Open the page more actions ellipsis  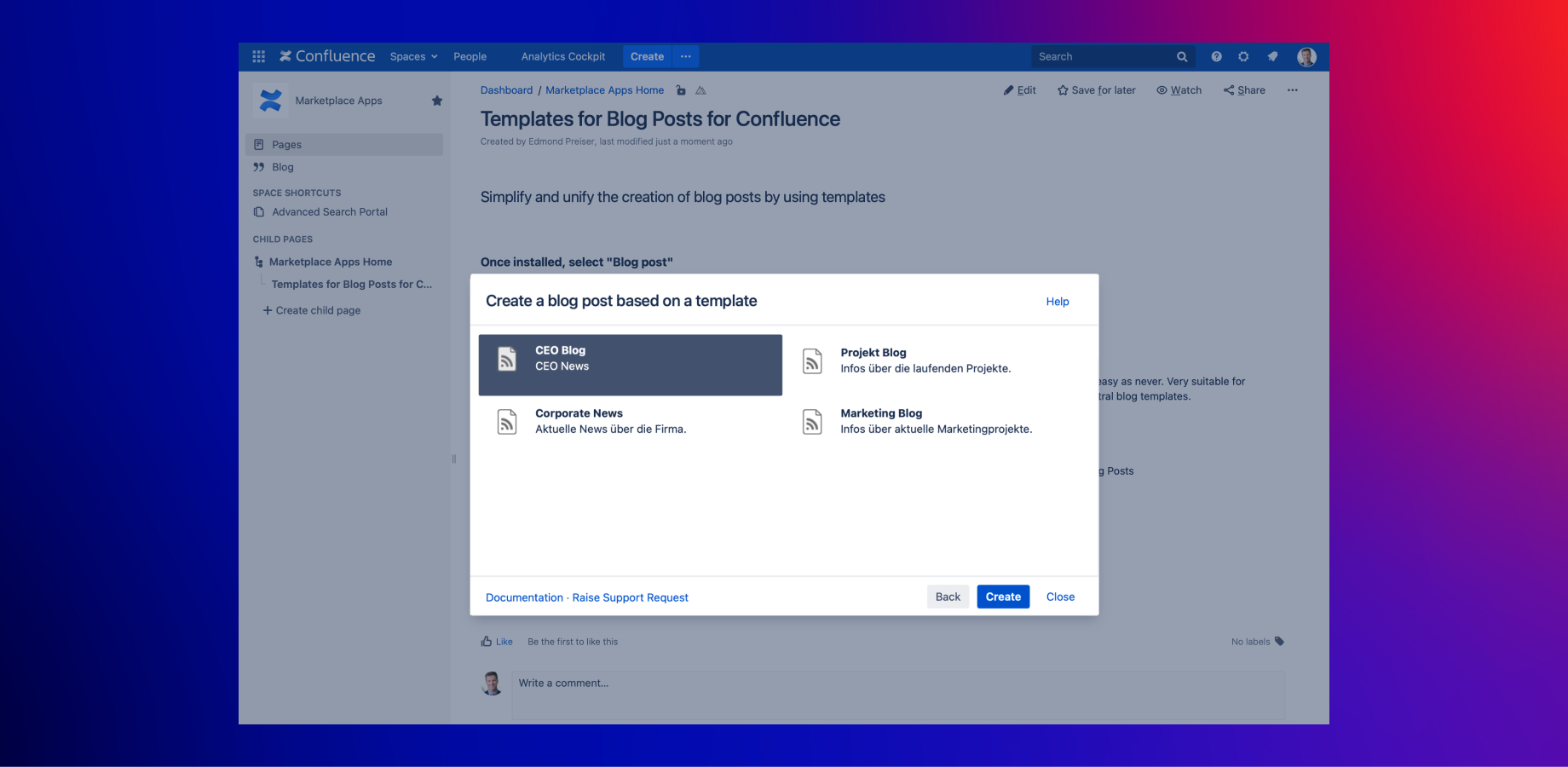pyautogui.click(x=1292, y=90)
